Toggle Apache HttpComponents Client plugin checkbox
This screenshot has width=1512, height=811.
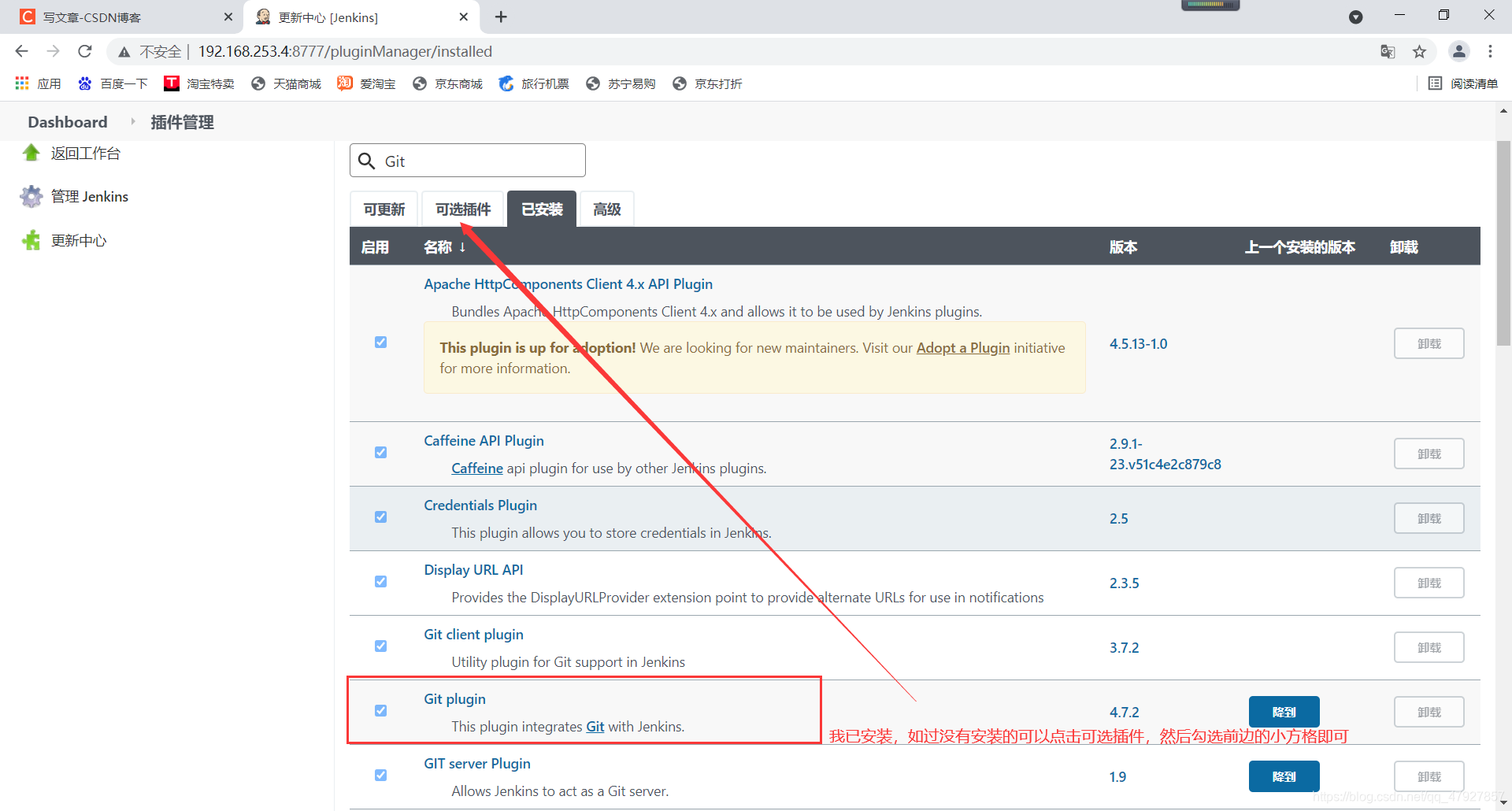coord(381,343)
